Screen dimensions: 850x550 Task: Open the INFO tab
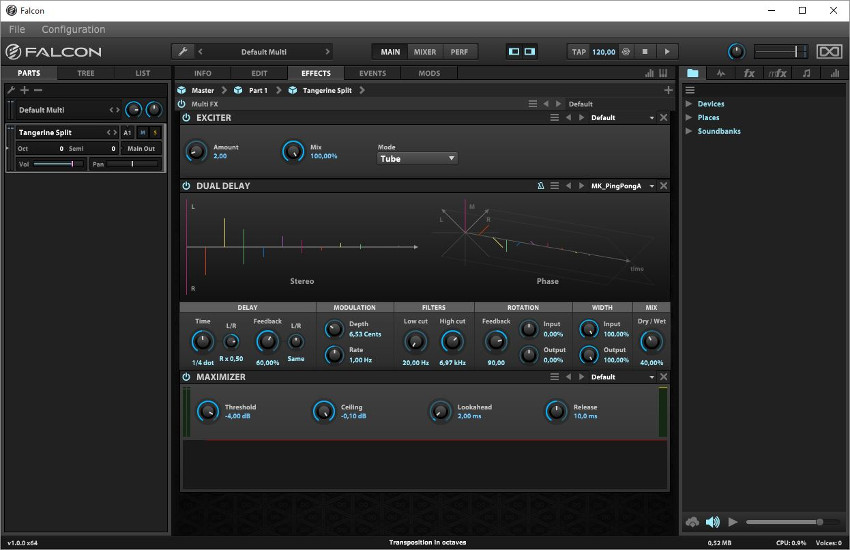click(203, 73)
